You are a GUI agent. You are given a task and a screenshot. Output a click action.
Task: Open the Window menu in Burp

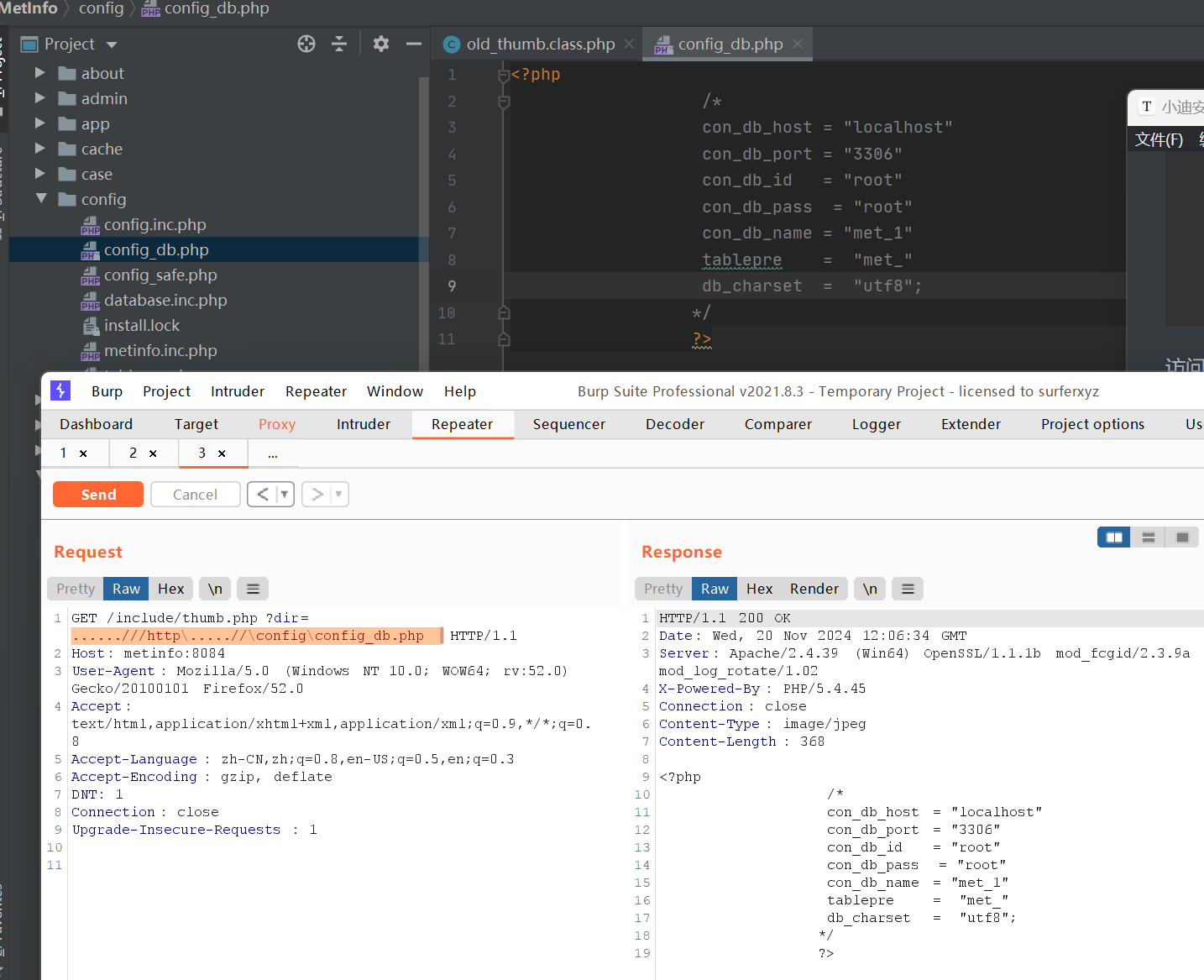click(395, 391)
